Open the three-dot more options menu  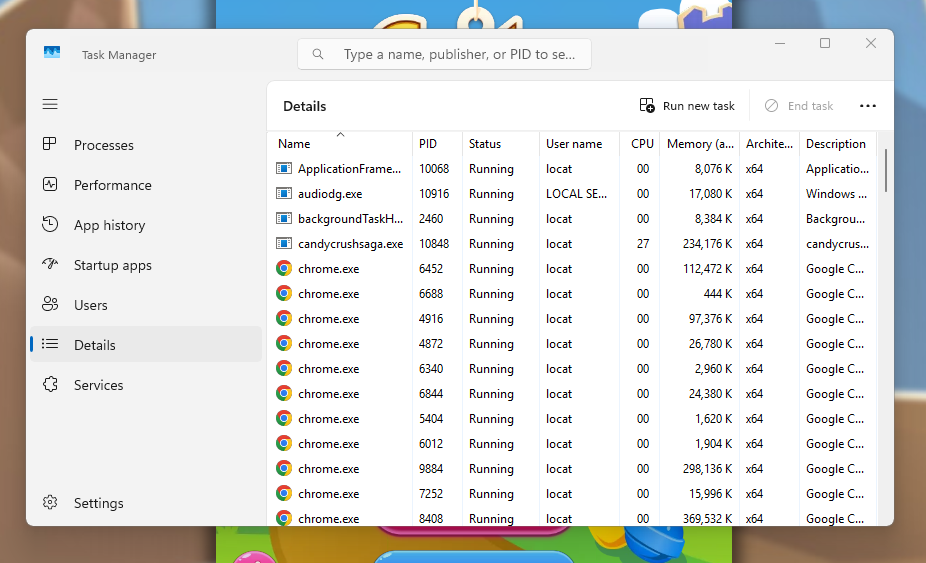point(868,106)
